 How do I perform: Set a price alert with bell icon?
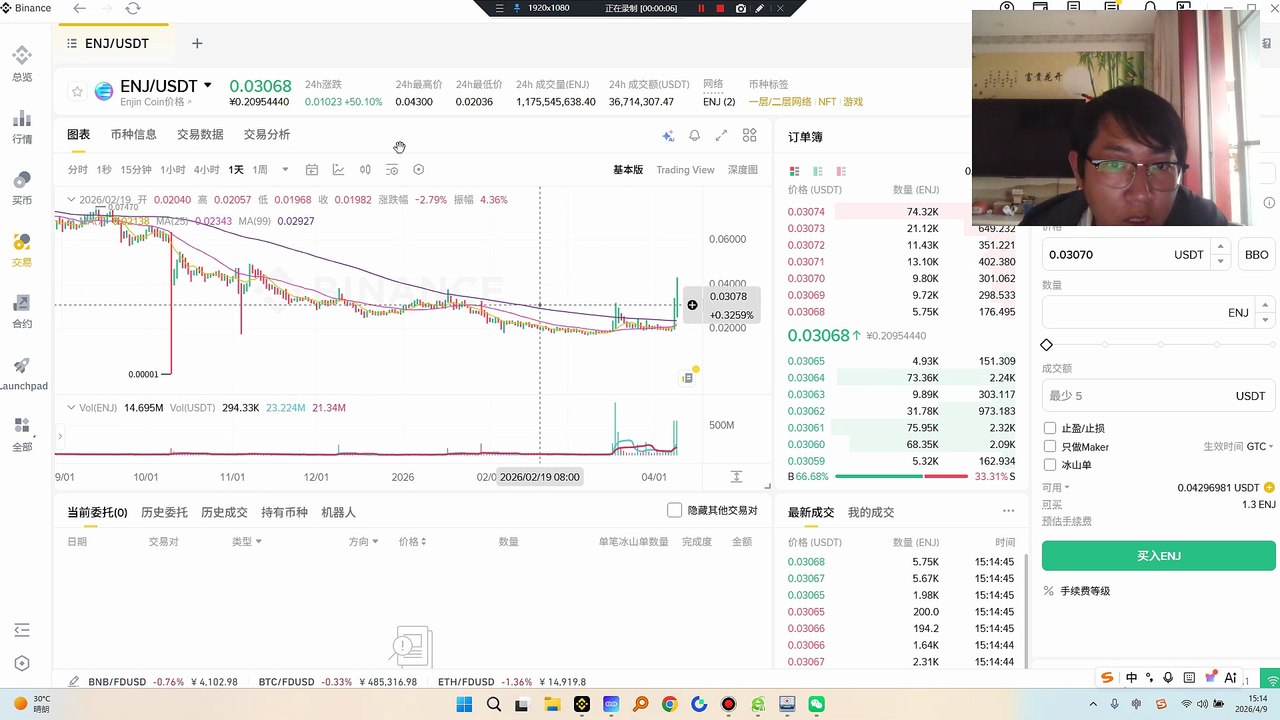coord(694,136)
